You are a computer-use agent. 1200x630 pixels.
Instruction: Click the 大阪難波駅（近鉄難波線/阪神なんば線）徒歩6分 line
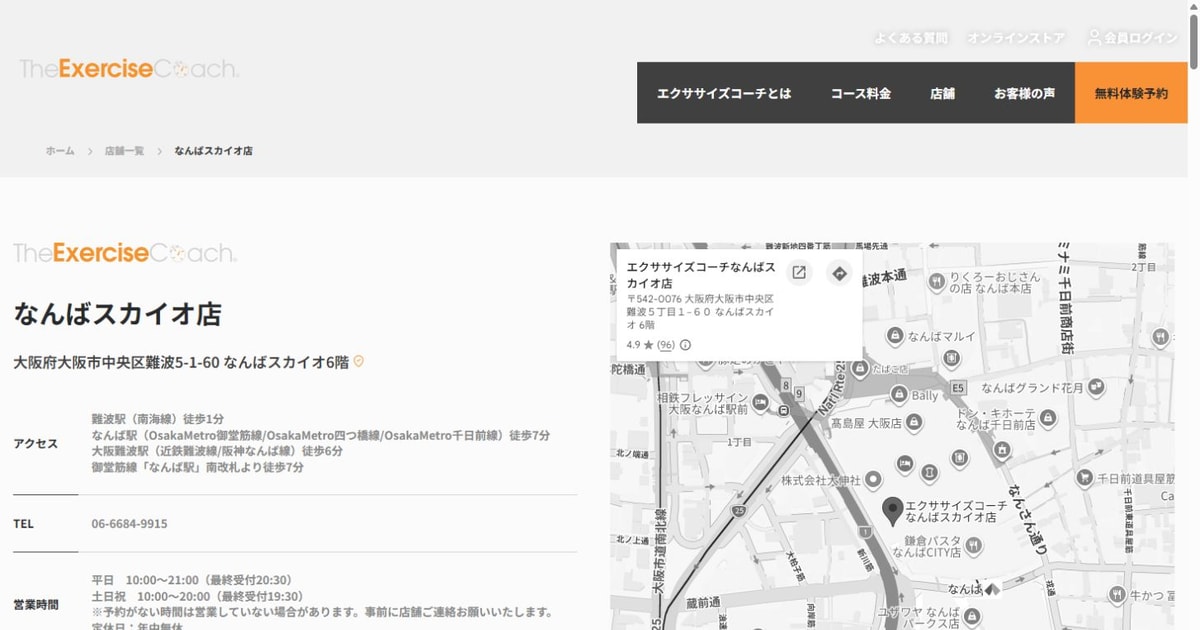[x=217, y=451]
